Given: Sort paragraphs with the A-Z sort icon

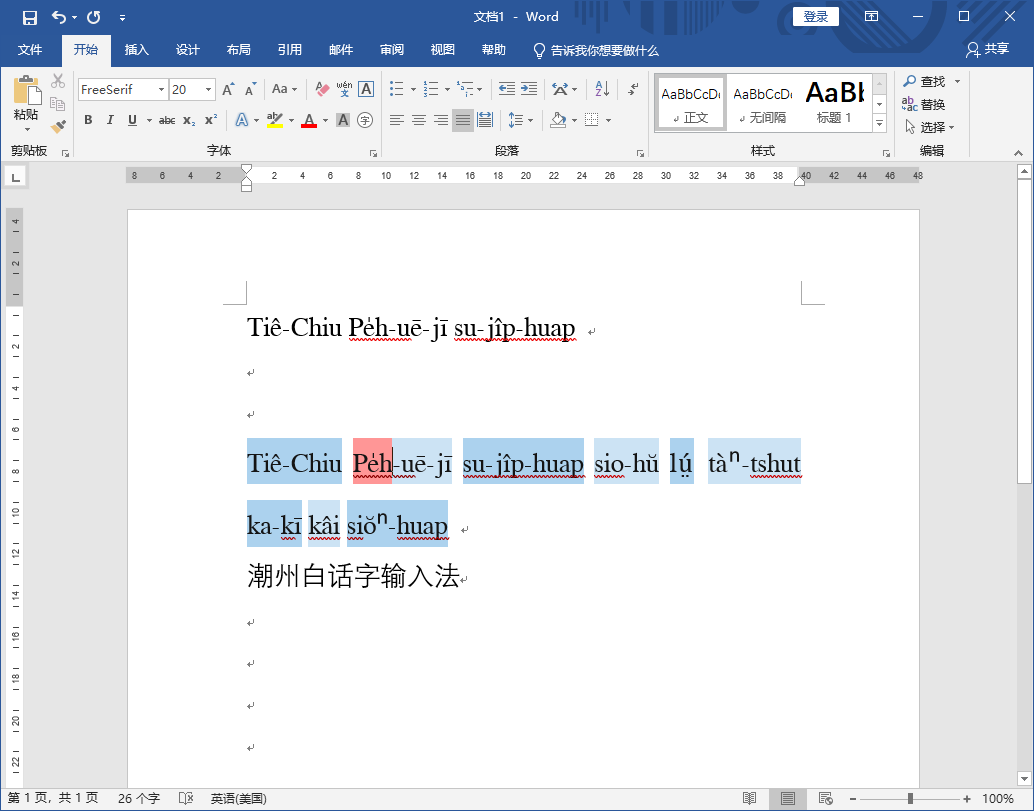Looking at the screenshot, I should [602, 89].
